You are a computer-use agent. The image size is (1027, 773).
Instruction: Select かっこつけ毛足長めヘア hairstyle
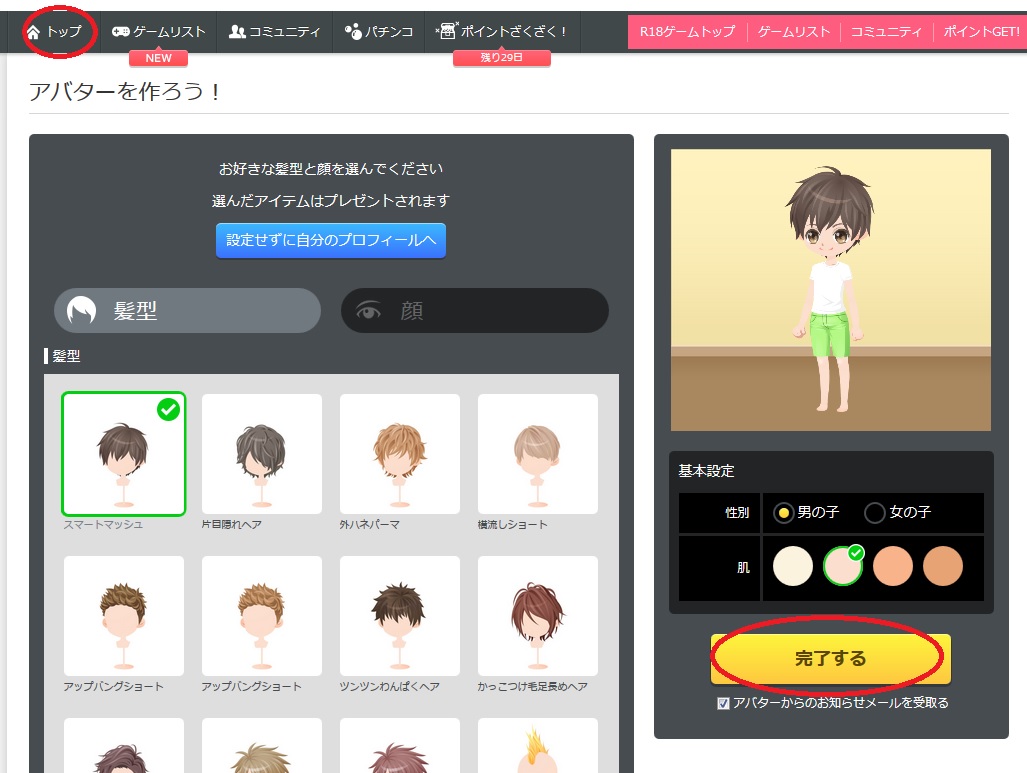[538, 616]
